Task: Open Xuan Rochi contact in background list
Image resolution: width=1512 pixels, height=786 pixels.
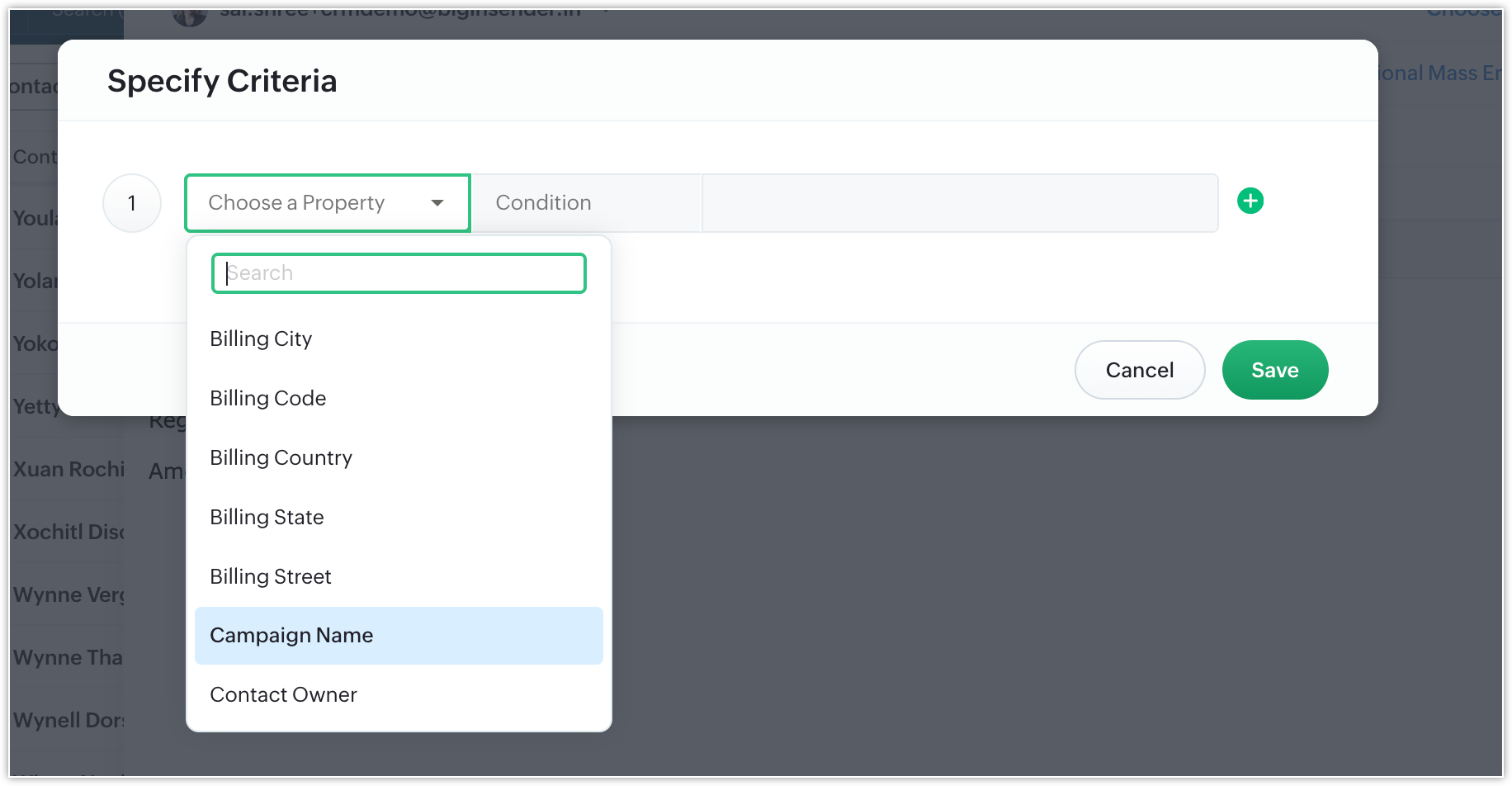Action: point(69,469)
